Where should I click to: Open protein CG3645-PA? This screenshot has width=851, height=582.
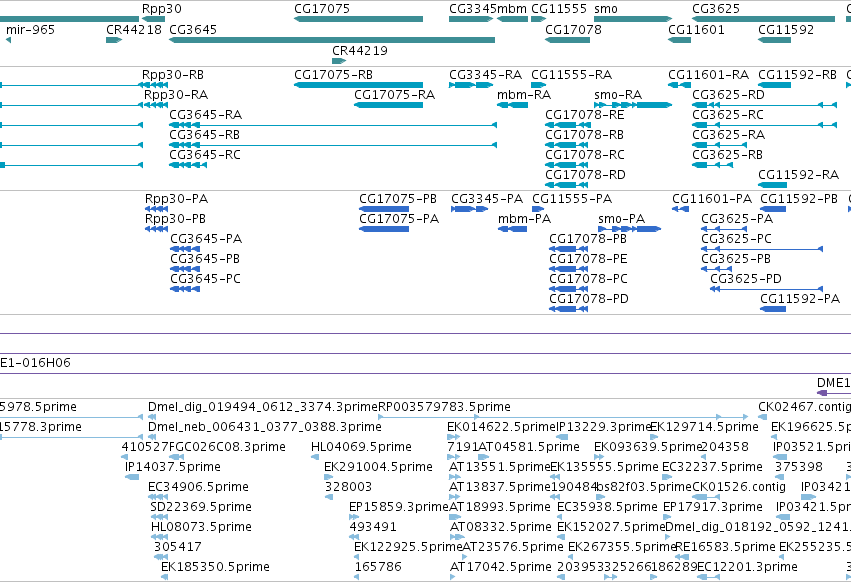tap(206, 239)
